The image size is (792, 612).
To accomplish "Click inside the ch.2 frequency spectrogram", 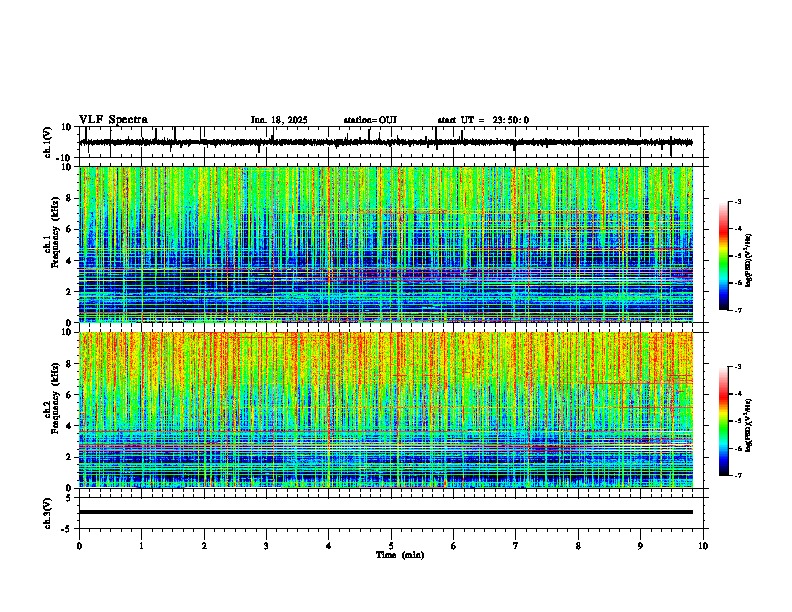I will [x=386, y=410].
